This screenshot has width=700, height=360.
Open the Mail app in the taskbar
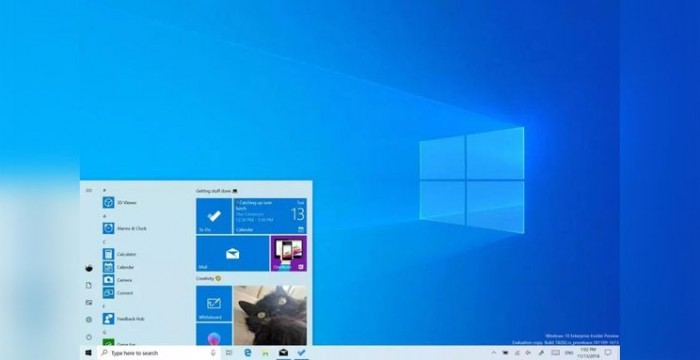pyautogui.click(x=283, y=353)
